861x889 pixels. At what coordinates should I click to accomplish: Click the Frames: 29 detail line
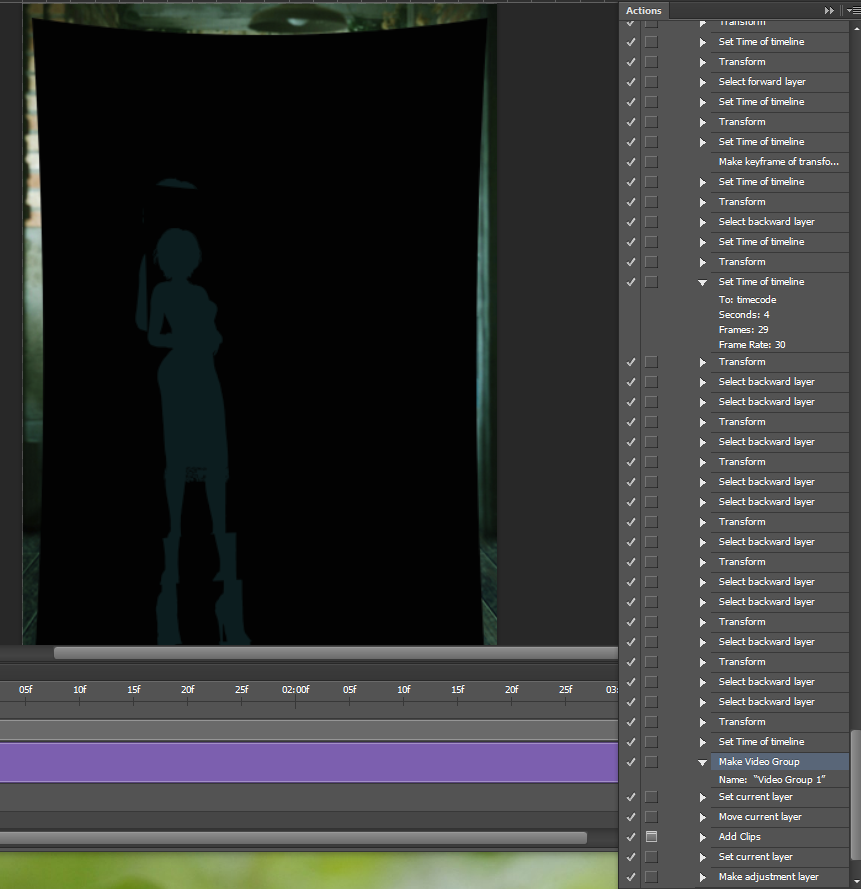743,329
